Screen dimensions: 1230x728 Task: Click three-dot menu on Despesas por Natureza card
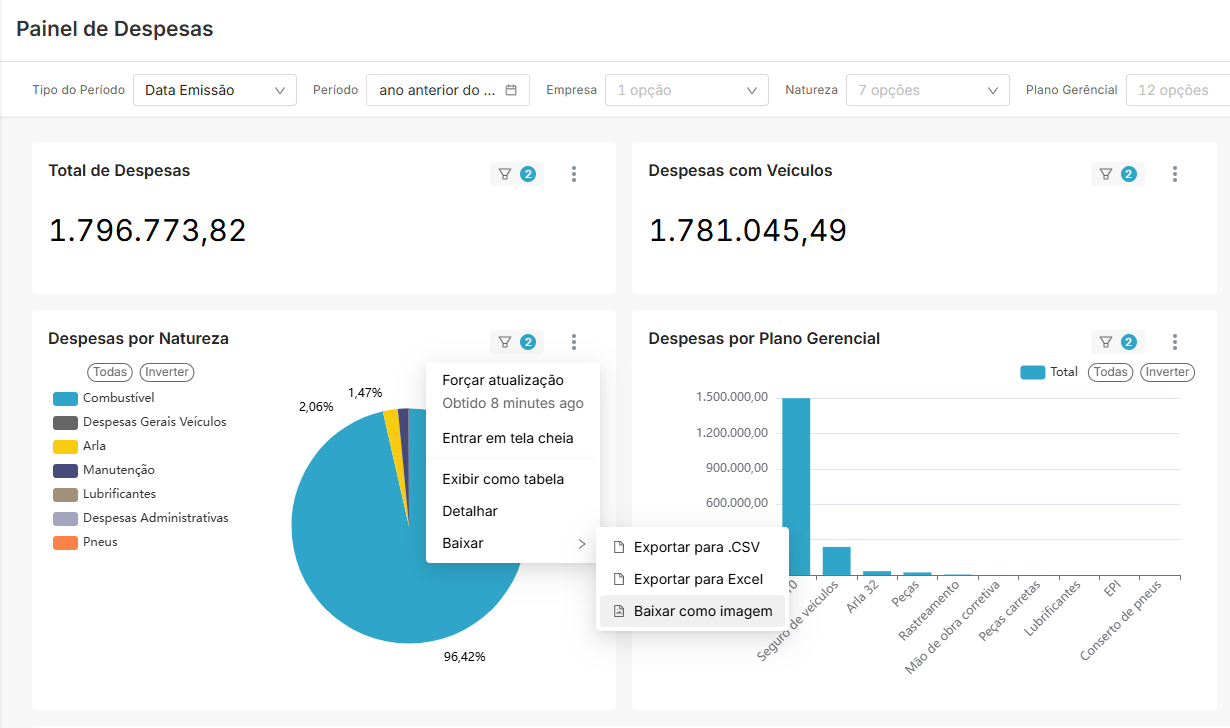(574, 342)
